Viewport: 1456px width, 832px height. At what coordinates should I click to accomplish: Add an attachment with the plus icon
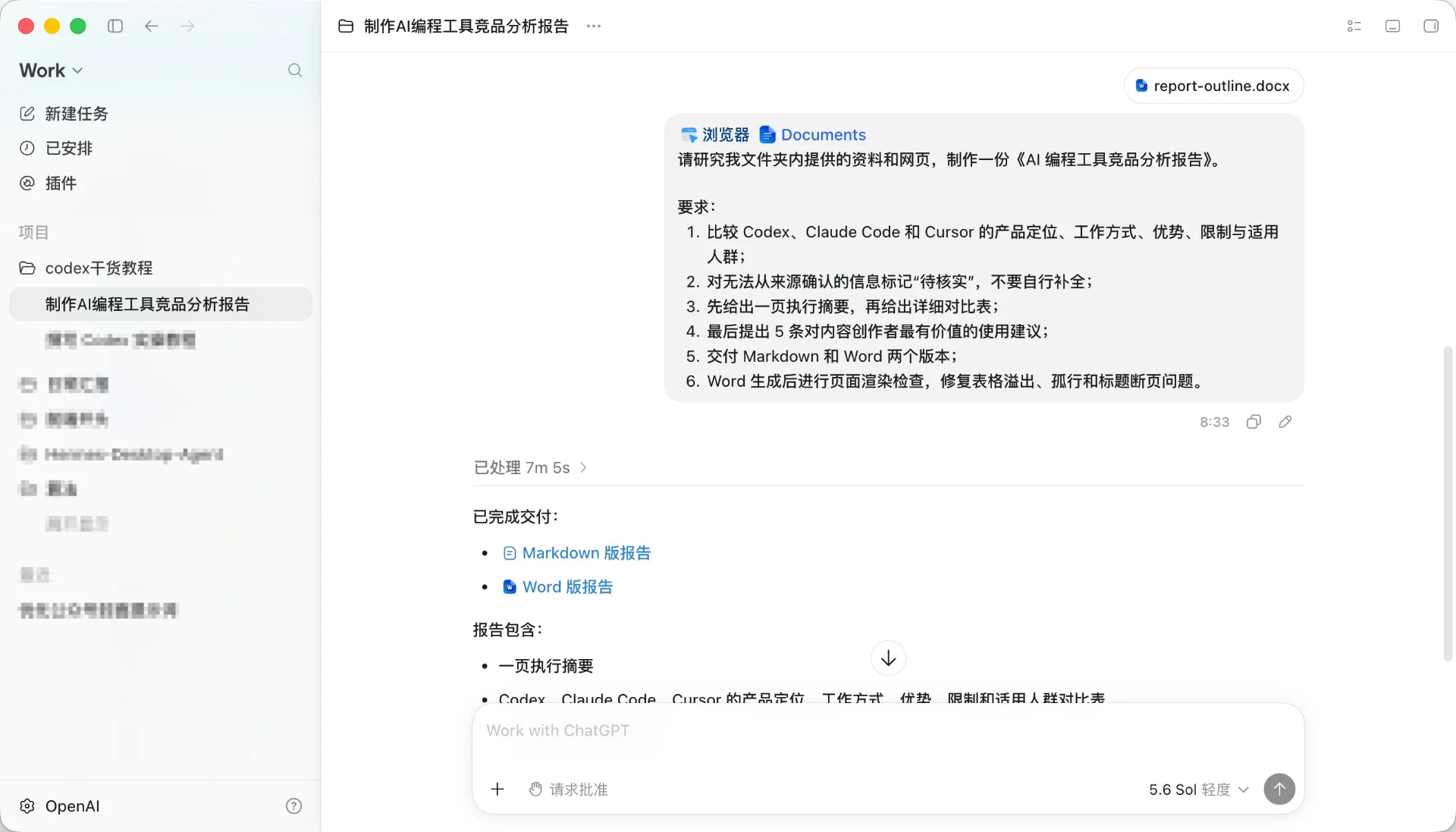pyautogui.click(x=497, y=790)
